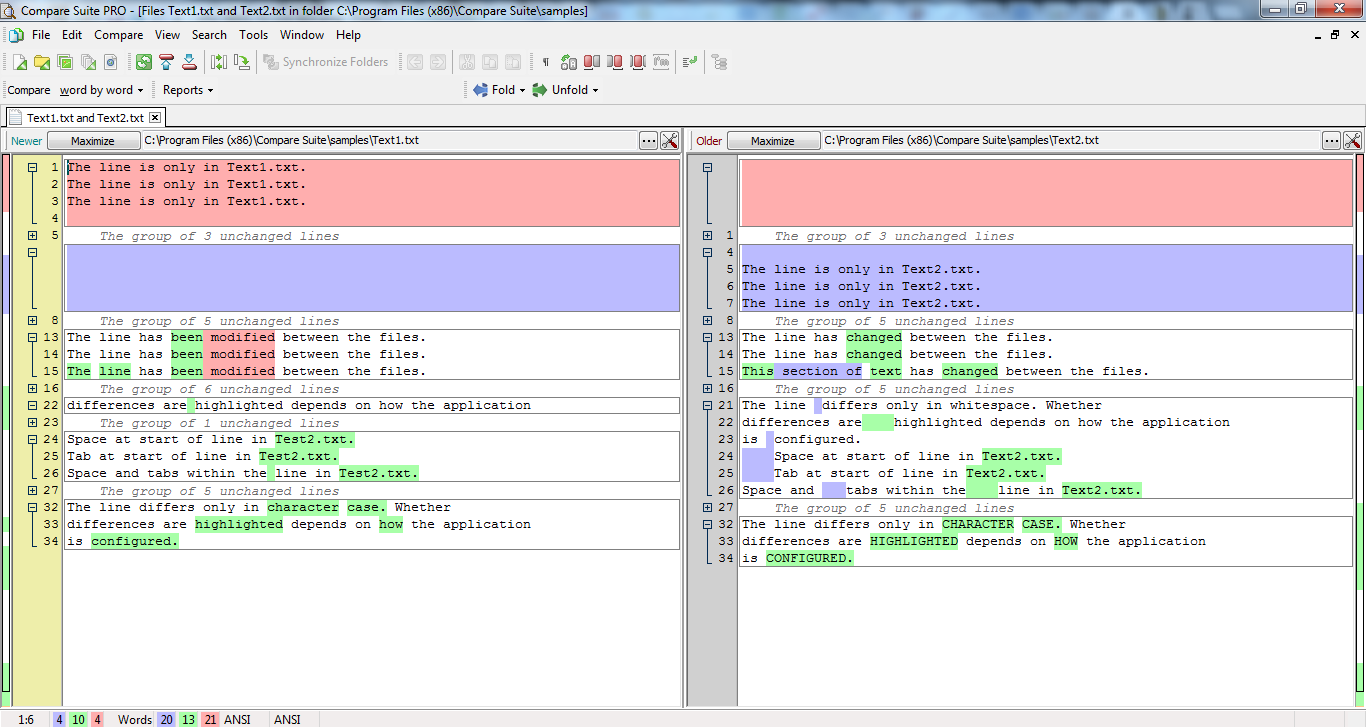
Task: Click the third green documents toolbar icon
Action: 65,62
